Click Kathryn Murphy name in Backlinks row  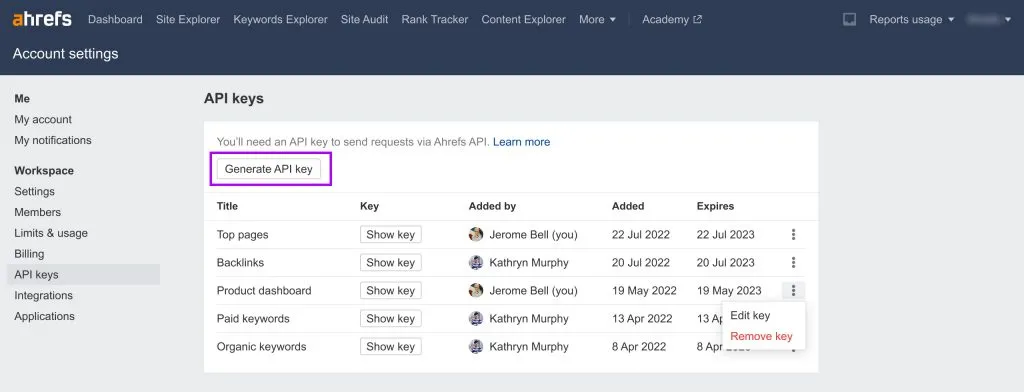point(529,263)
